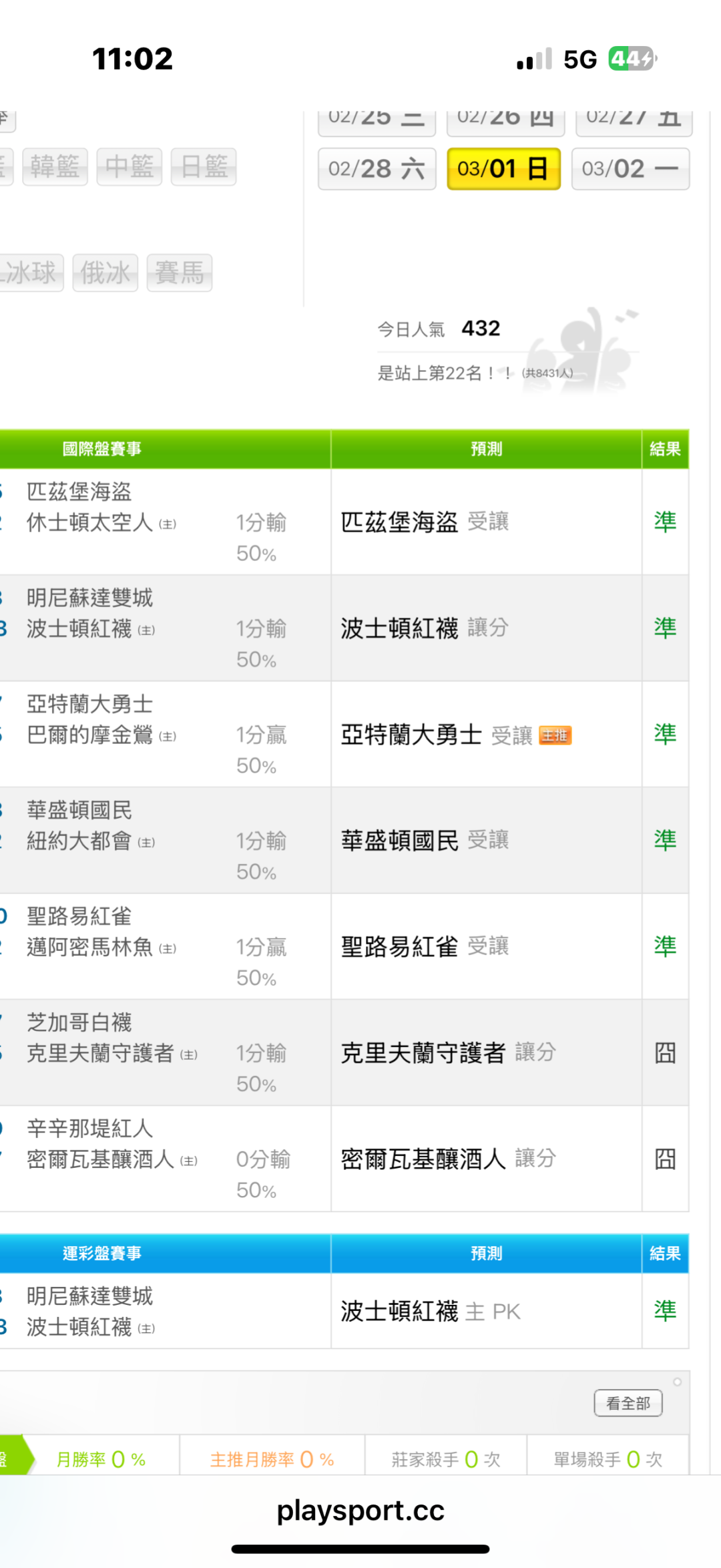
Task: Tap the 5G battery status indicator
Action: coord(632,59)
